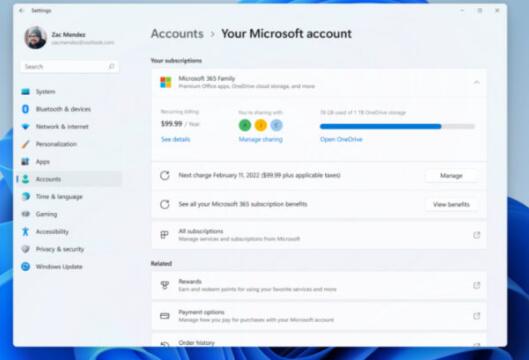Open Personalization in sidebar

pyautogui.click(x=69, y=144)
